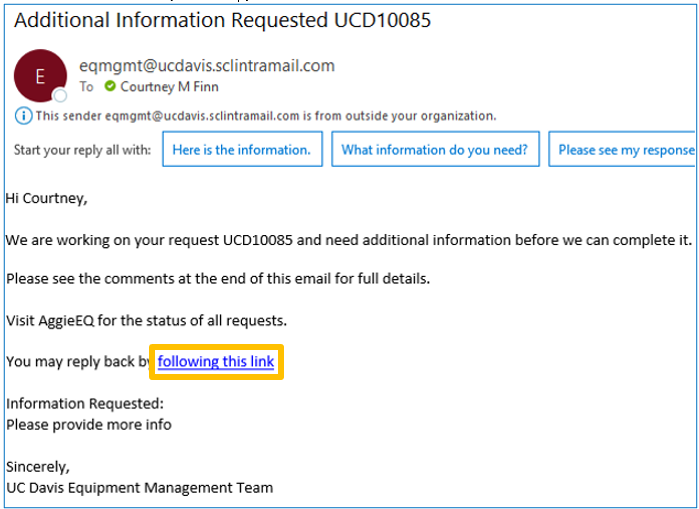The height and width of the screenshot is (509, 699).
Task: Click the green check icon beside Courtney
Action: [110, 86]
